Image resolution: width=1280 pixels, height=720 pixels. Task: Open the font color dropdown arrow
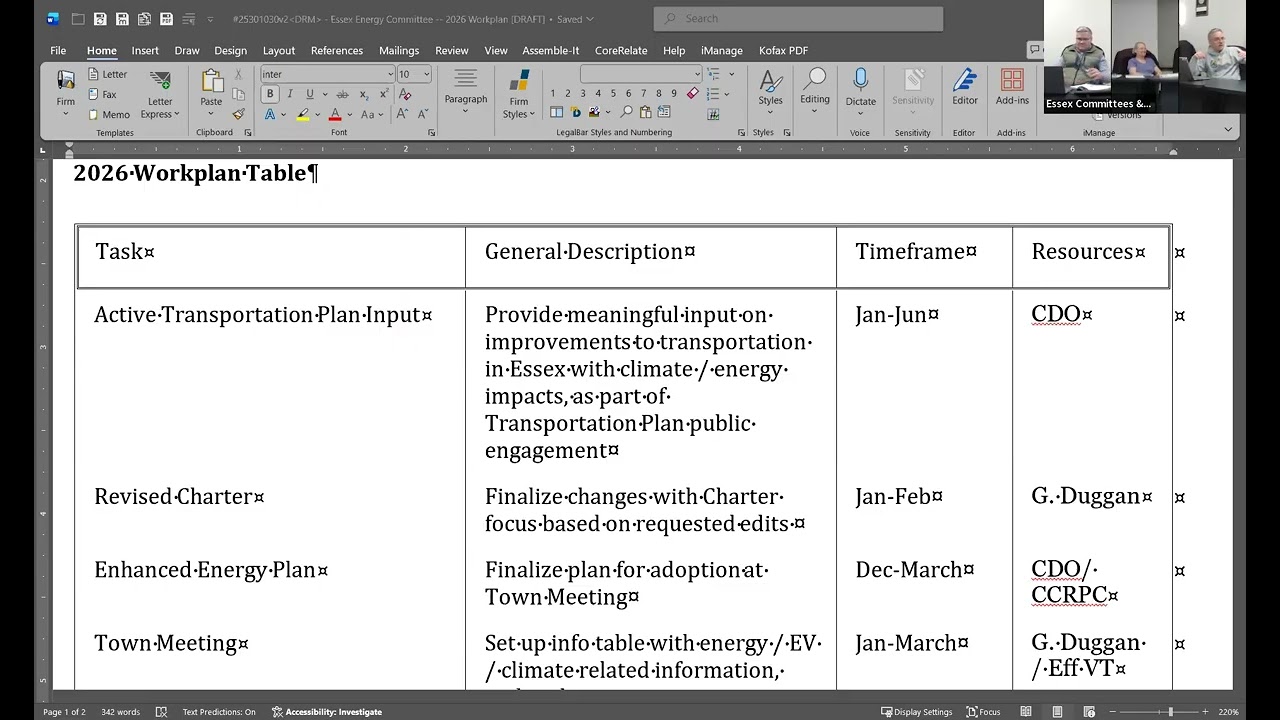pyautogui.click(x=350, y=114)
